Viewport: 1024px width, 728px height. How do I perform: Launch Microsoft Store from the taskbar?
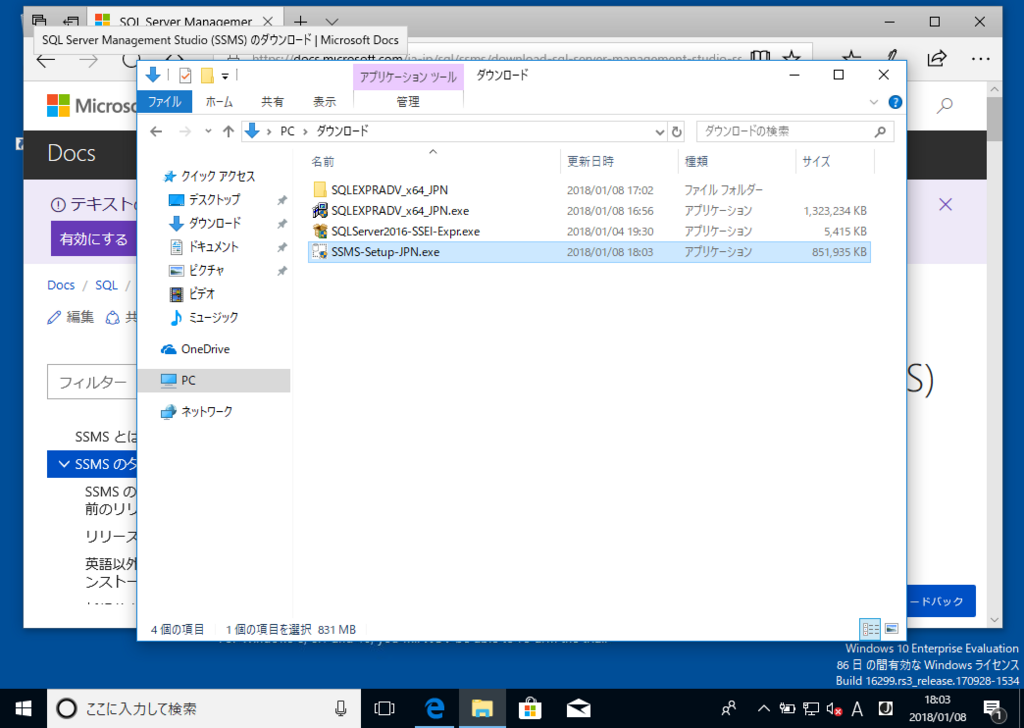[530, 709]
